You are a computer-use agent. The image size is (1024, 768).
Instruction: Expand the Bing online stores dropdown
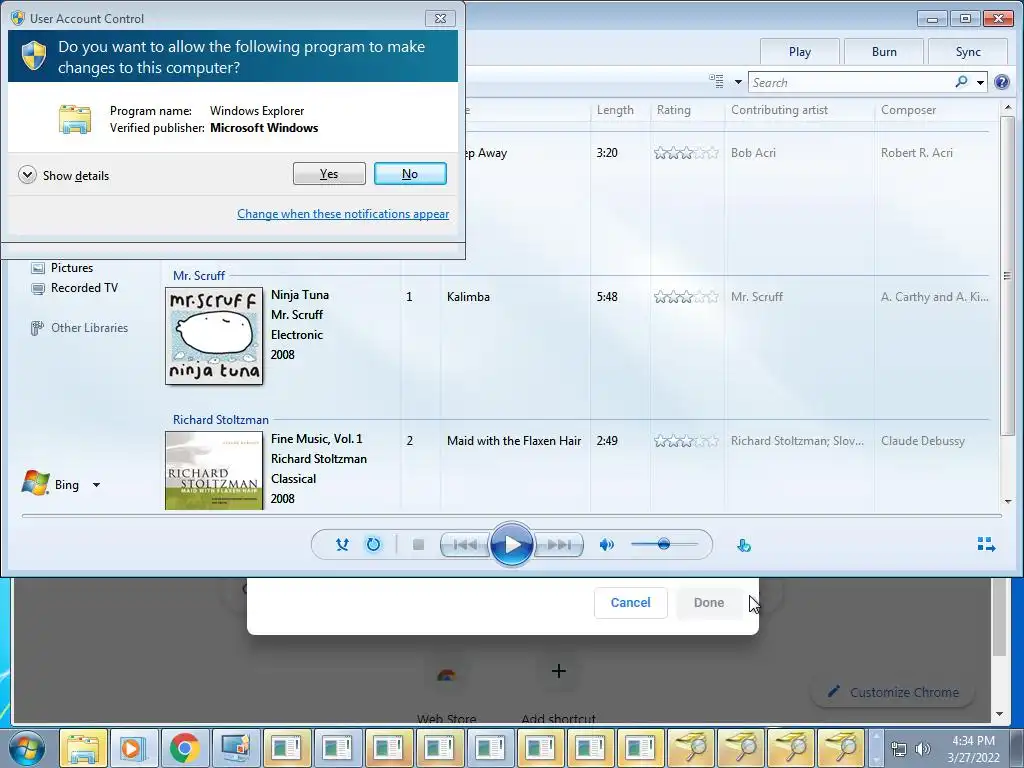[x=96, y=485]
